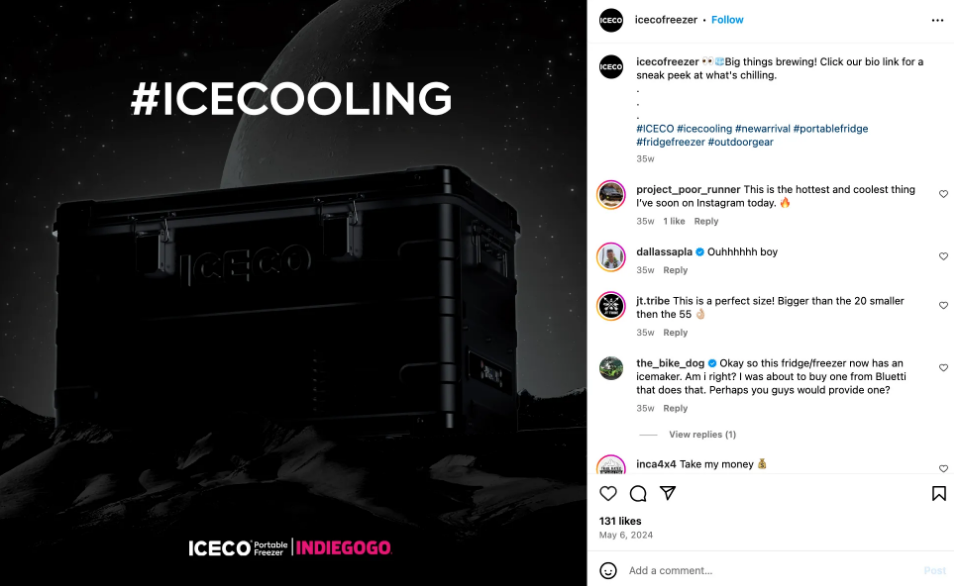Screen dimensions: 954x586
Task: Open the three-dot more options menu
Action: tap(937, 20)
